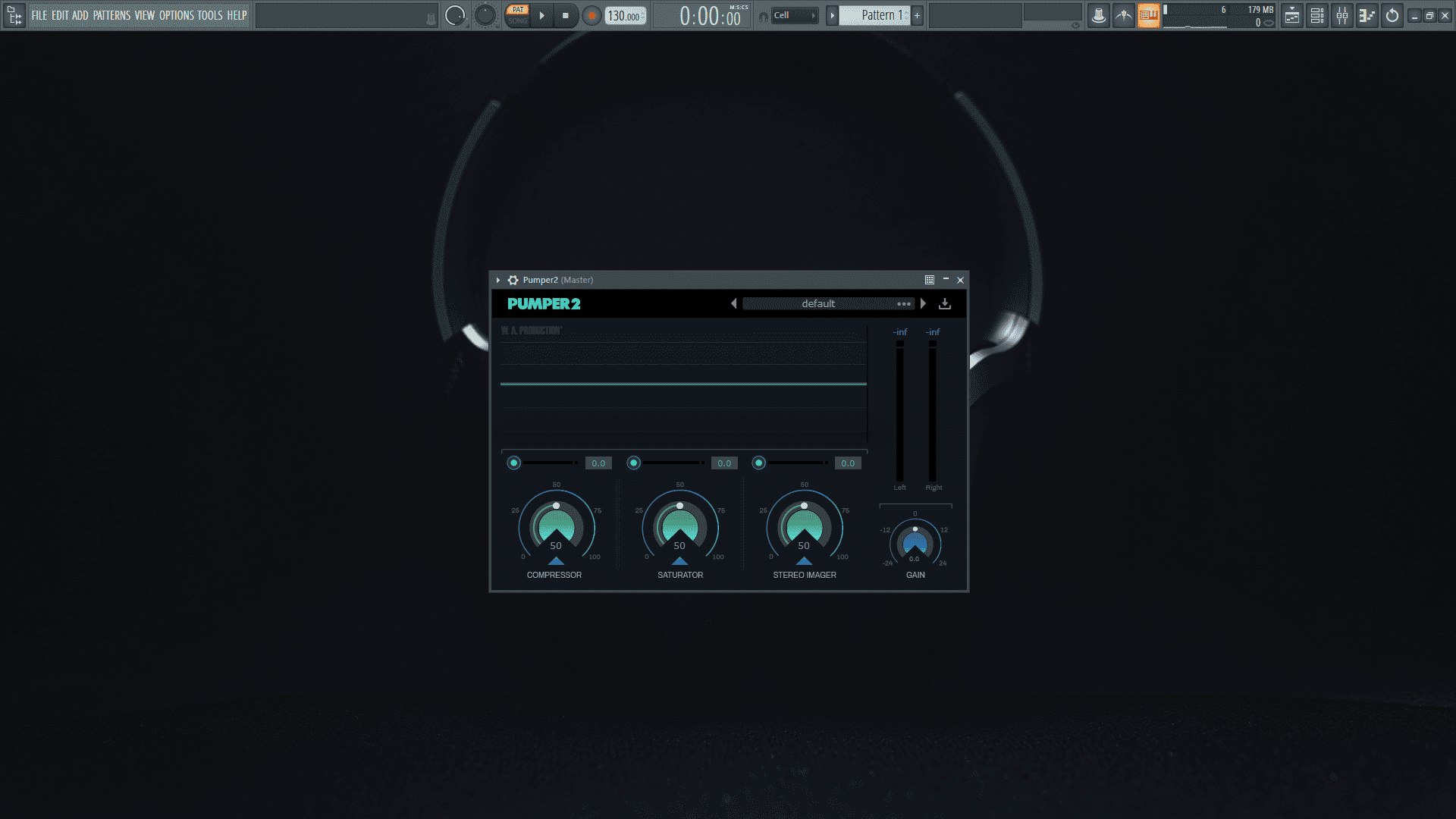This screenshot has height=819, width=1456.
Task: Open the PATTERNS menu
Action: 111,15
